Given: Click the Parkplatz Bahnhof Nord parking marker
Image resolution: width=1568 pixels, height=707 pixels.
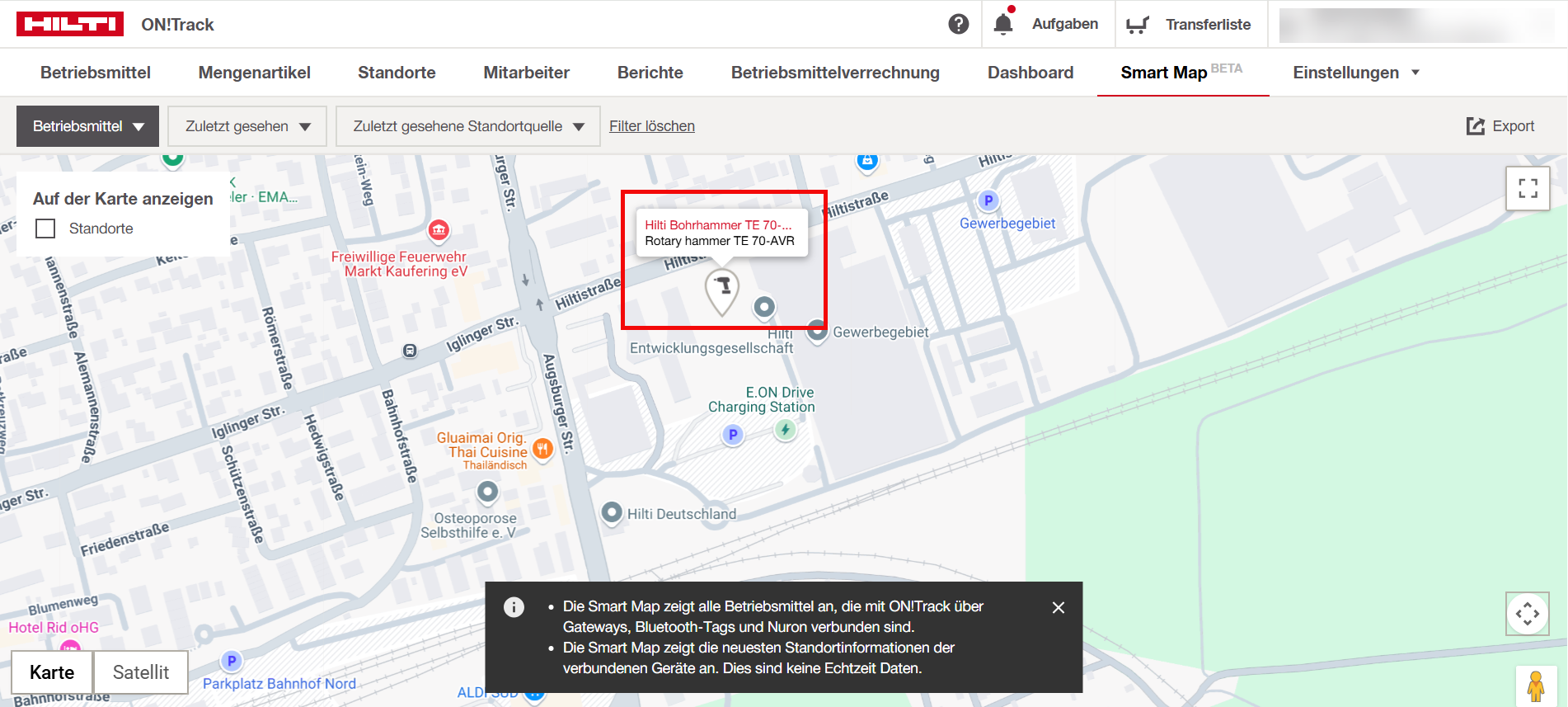Looking at the screenshot, I should tap(232, 661).
